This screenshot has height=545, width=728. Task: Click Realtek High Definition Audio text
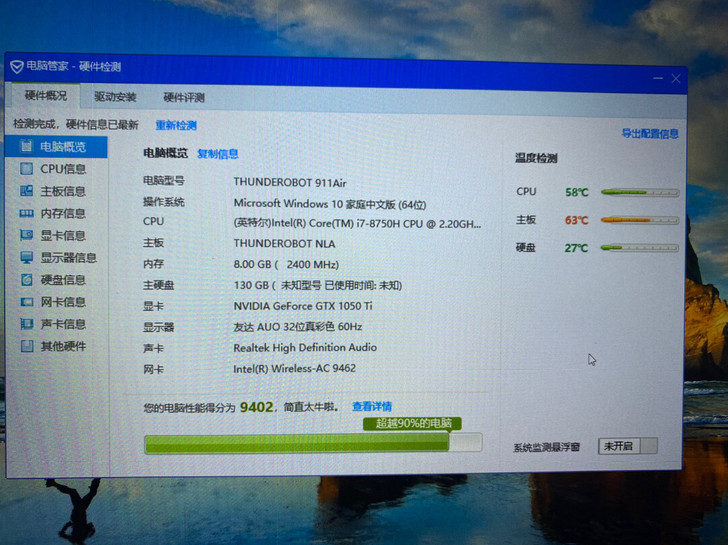pos(305,347)
